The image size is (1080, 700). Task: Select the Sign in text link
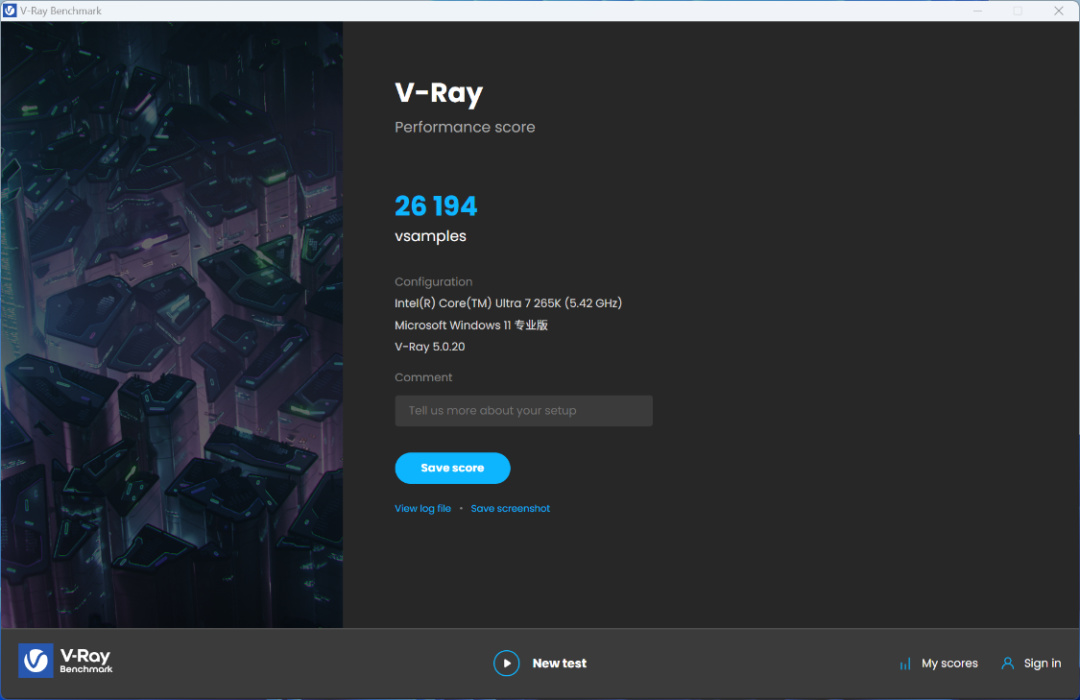pos(1042,663)
